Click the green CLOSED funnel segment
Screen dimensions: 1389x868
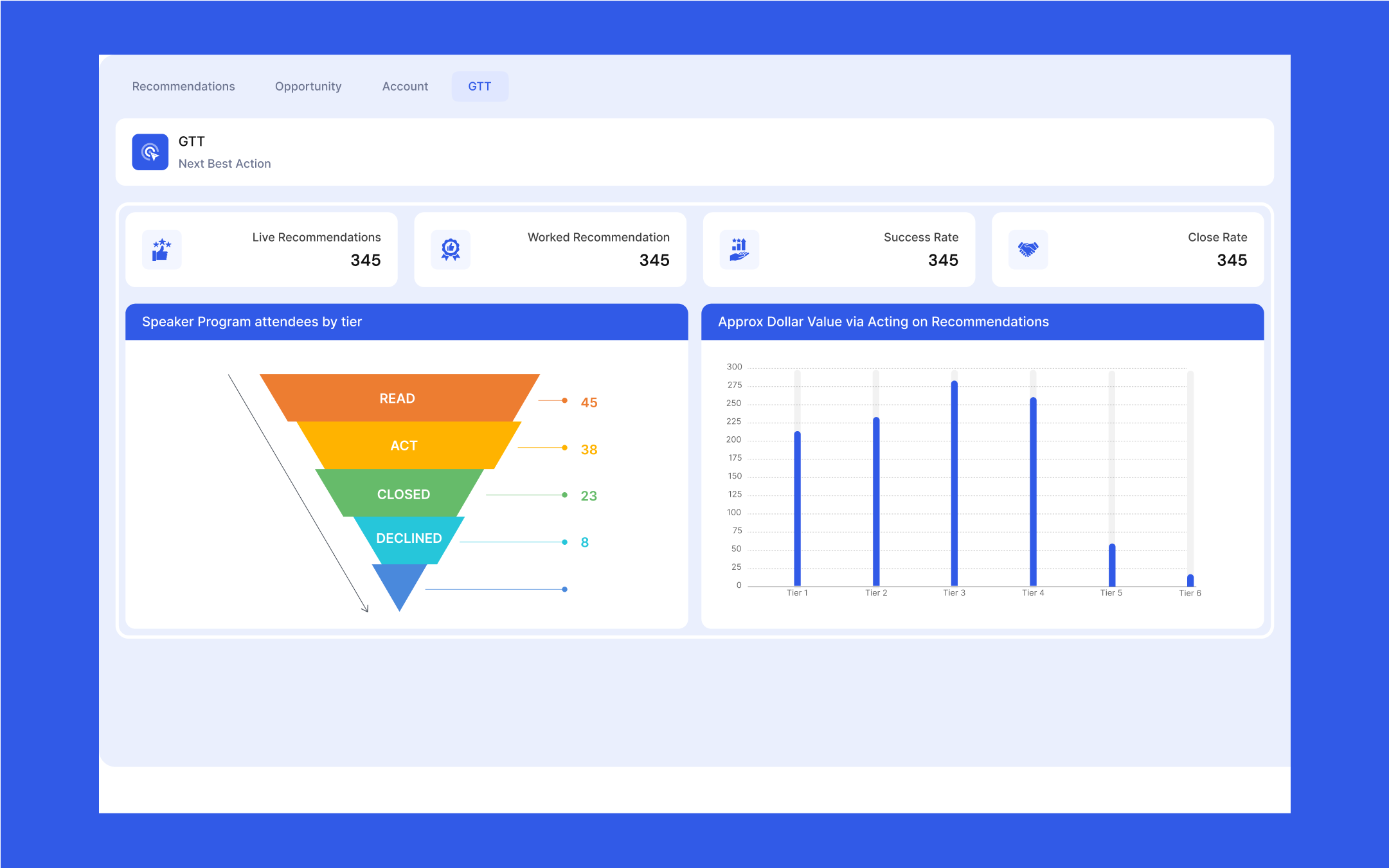point(403,494)
